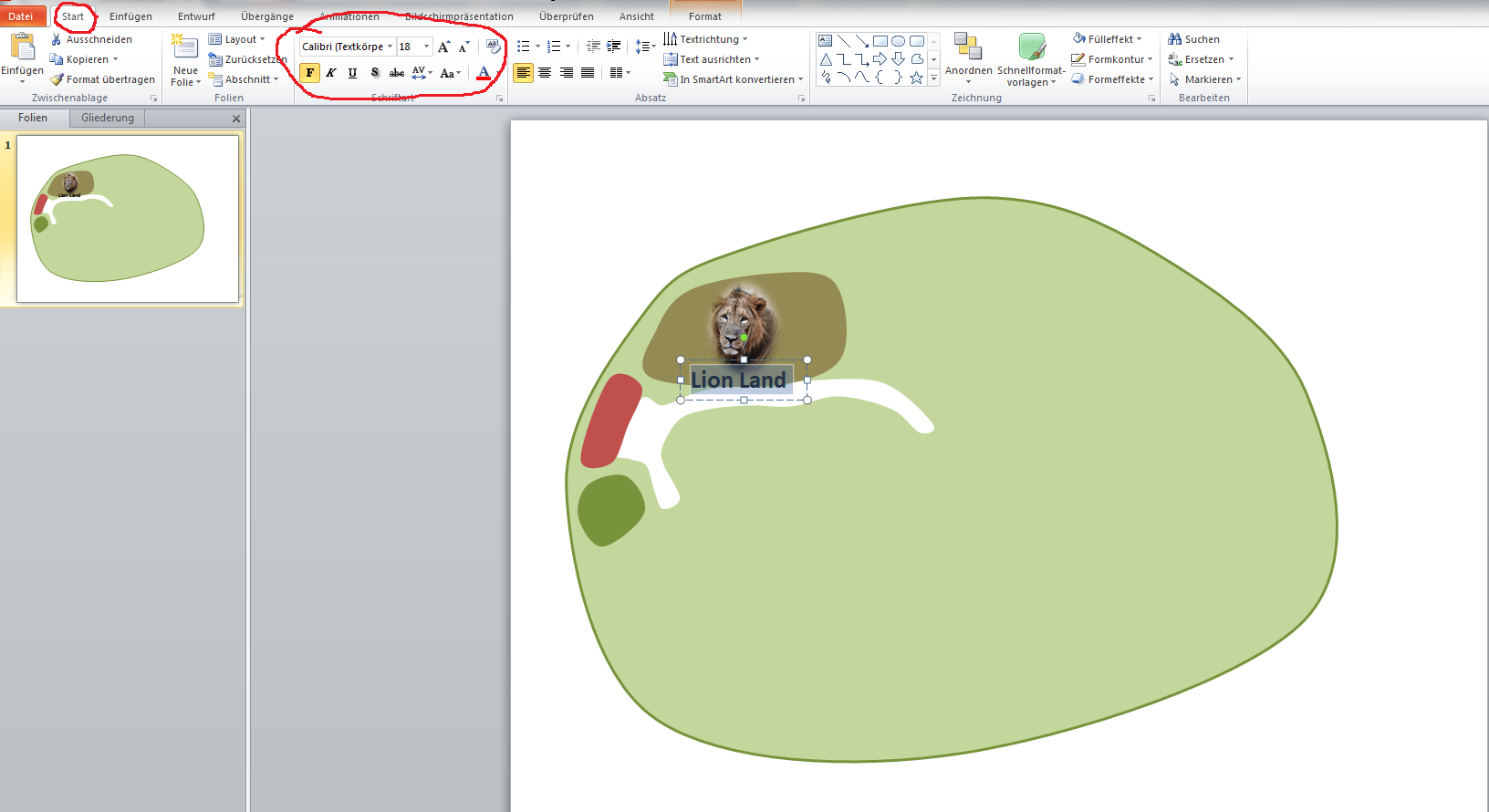Clear all formatting eraser icon
The image size is (1489, 812).
click(x=494, y=47)
